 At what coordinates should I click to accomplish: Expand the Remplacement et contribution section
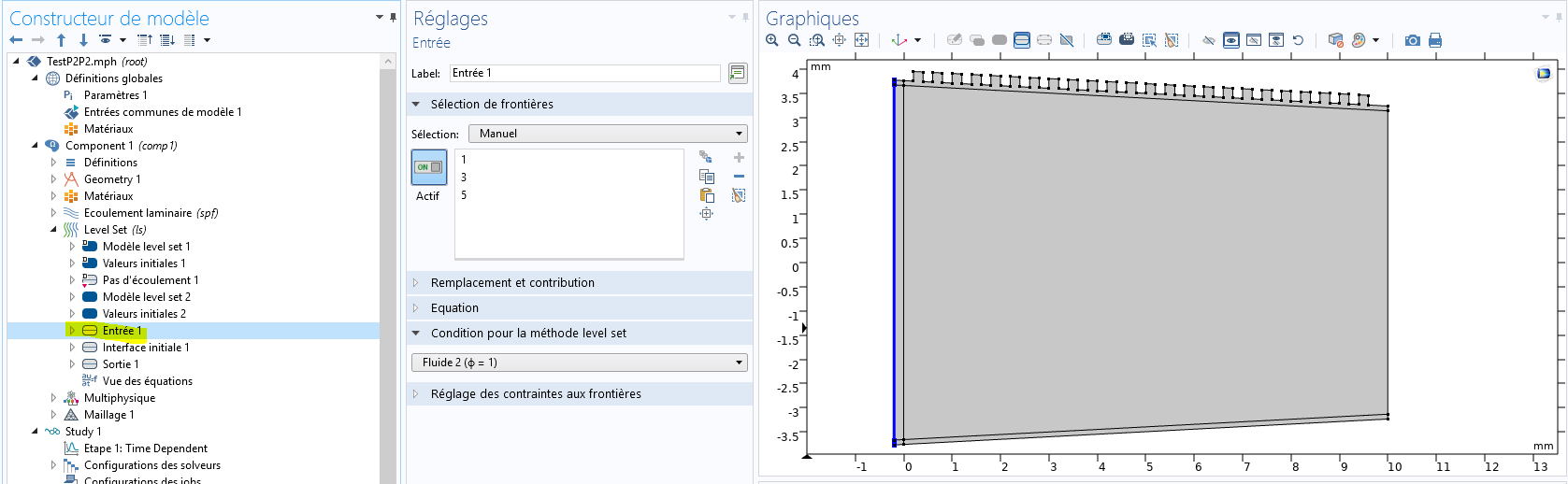tap(512, 283)
